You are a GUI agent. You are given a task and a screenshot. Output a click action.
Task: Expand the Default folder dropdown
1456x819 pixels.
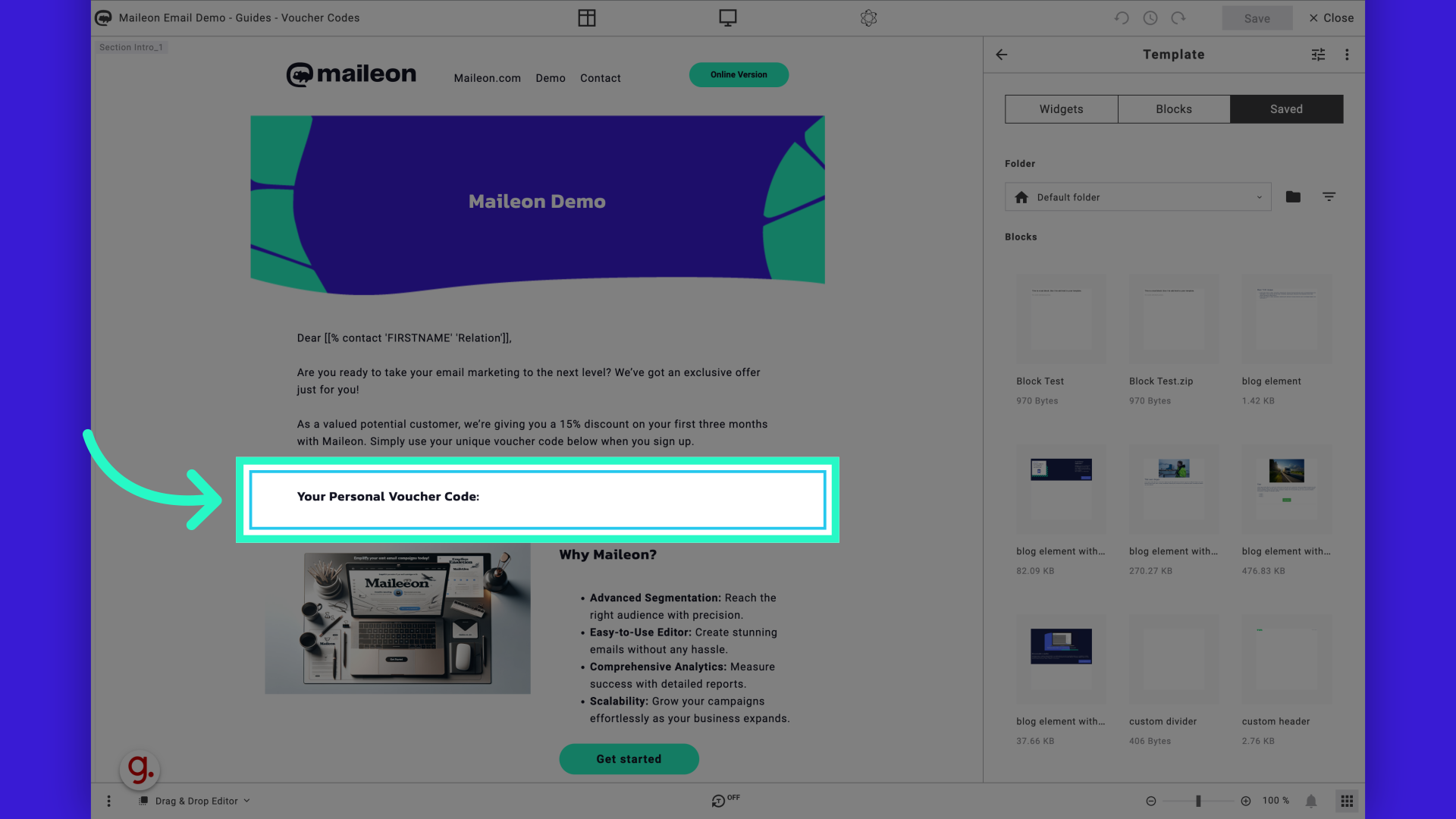click(x=1137, y=197)
